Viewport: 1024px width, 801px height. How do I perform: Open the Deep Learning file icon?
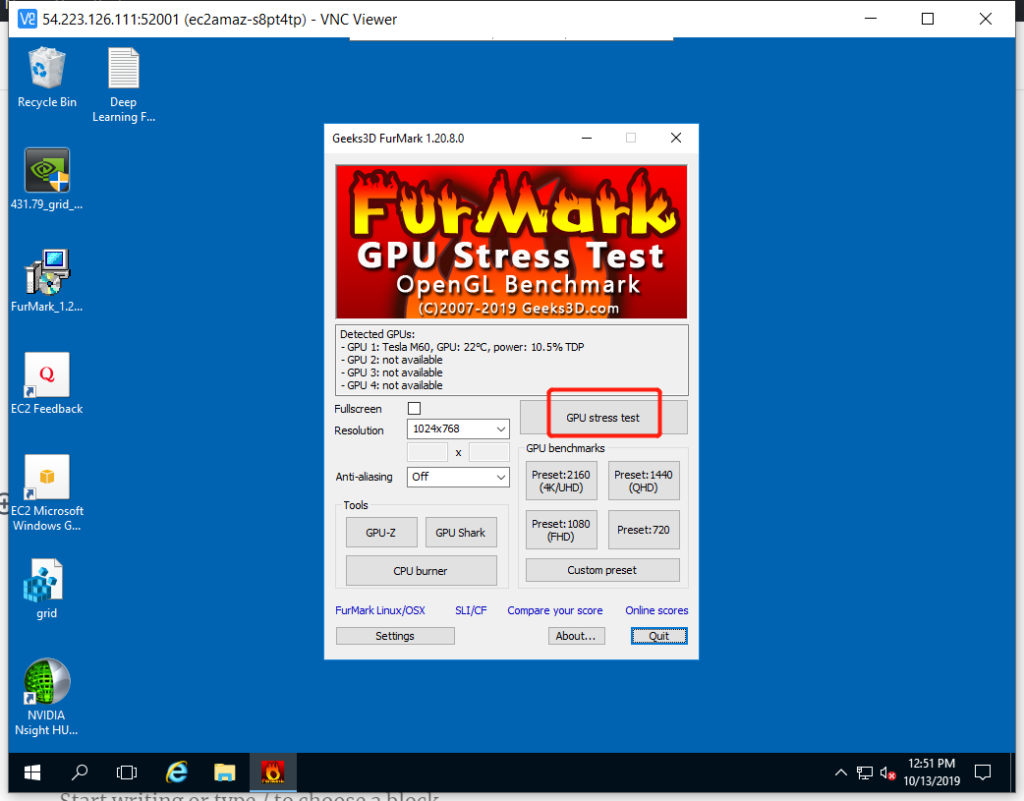pyautogui.click(x=123, y=70)
